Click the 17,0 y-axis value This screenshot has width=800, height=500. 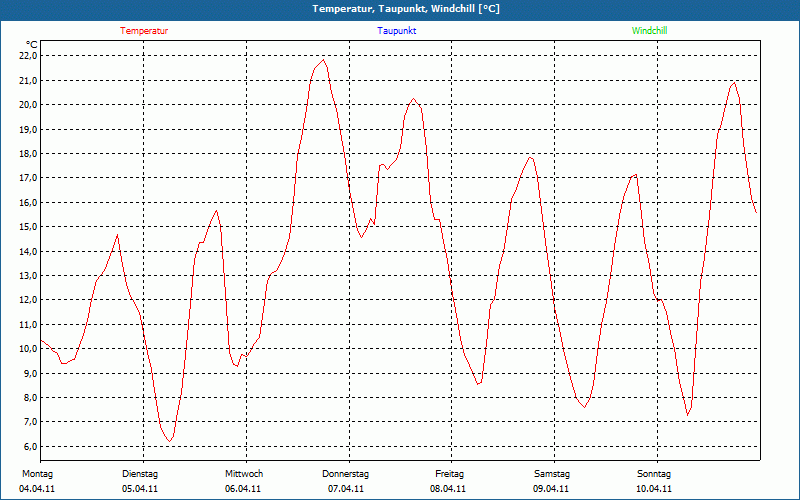coord(28,178)
